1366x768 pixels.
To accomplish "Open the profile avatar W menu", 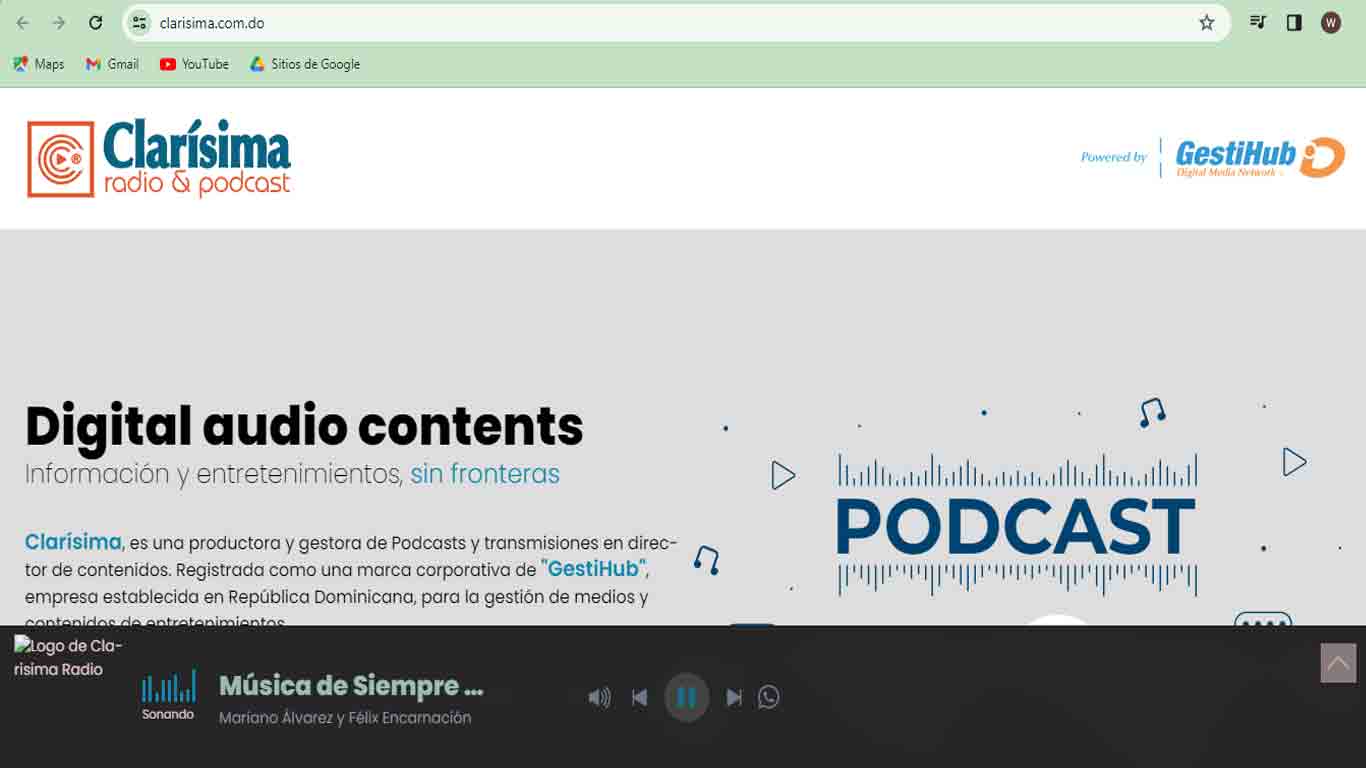I will [1331, 22].
